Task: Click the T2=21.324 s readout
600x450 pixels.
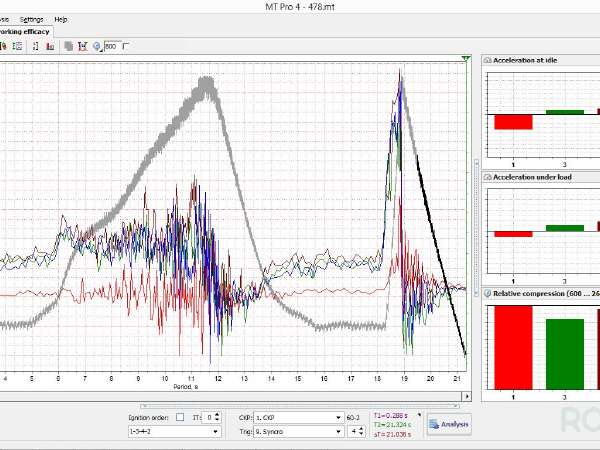Action: [392, 425]
